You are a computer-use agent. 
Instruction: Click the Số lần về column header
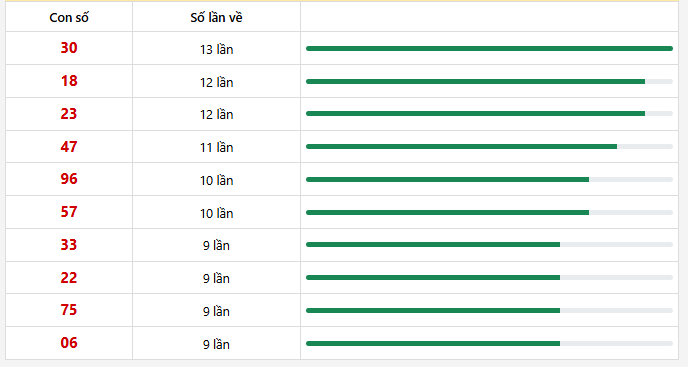[216, 18]
